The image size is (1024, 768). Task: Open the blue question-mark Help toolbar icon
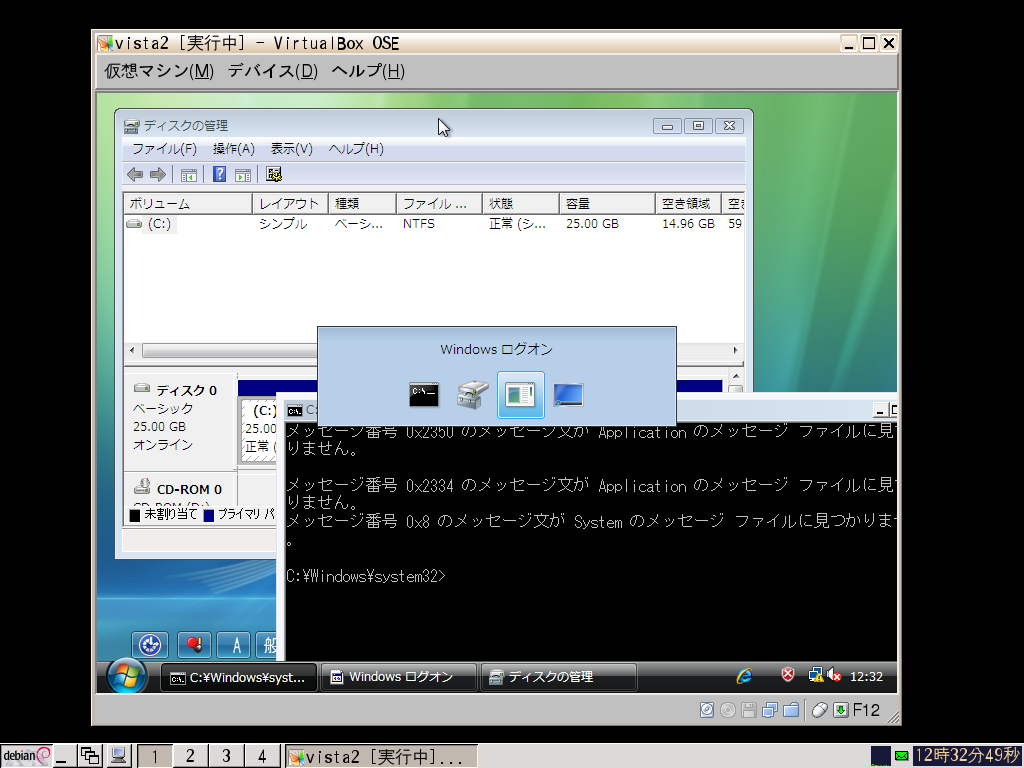219,174
